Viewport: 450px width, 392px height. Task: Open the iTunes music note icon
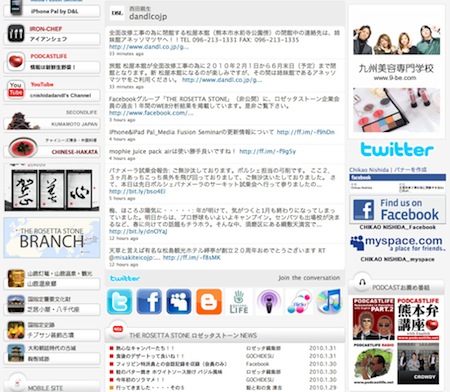329,302
